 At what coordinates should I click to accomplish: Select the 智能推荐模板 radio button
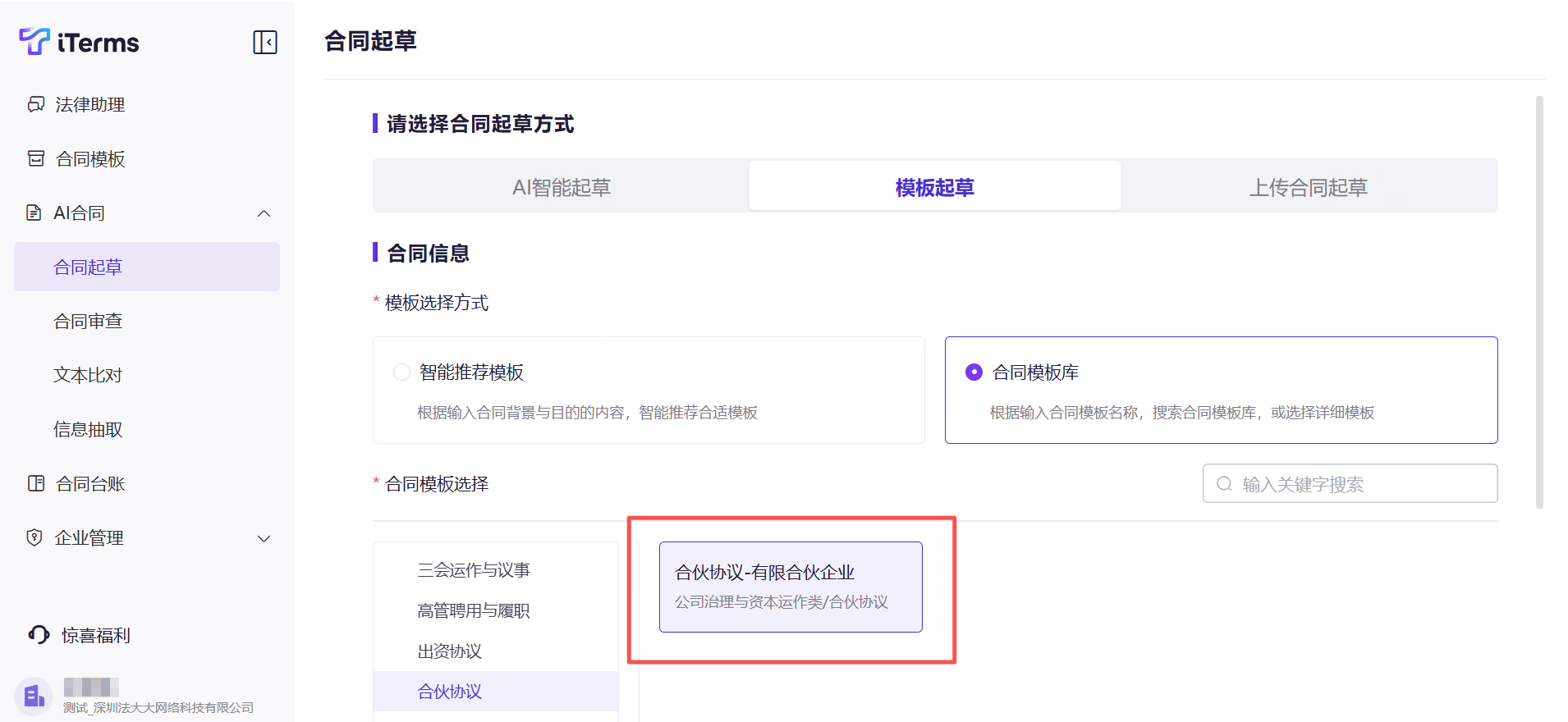click(401, 372)
